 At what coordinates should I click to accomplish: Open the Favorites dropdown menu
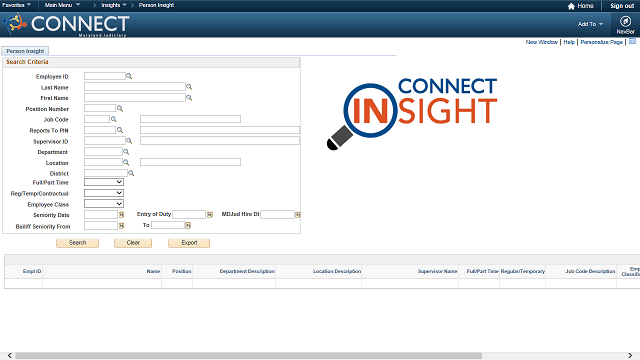coord(16,5)
